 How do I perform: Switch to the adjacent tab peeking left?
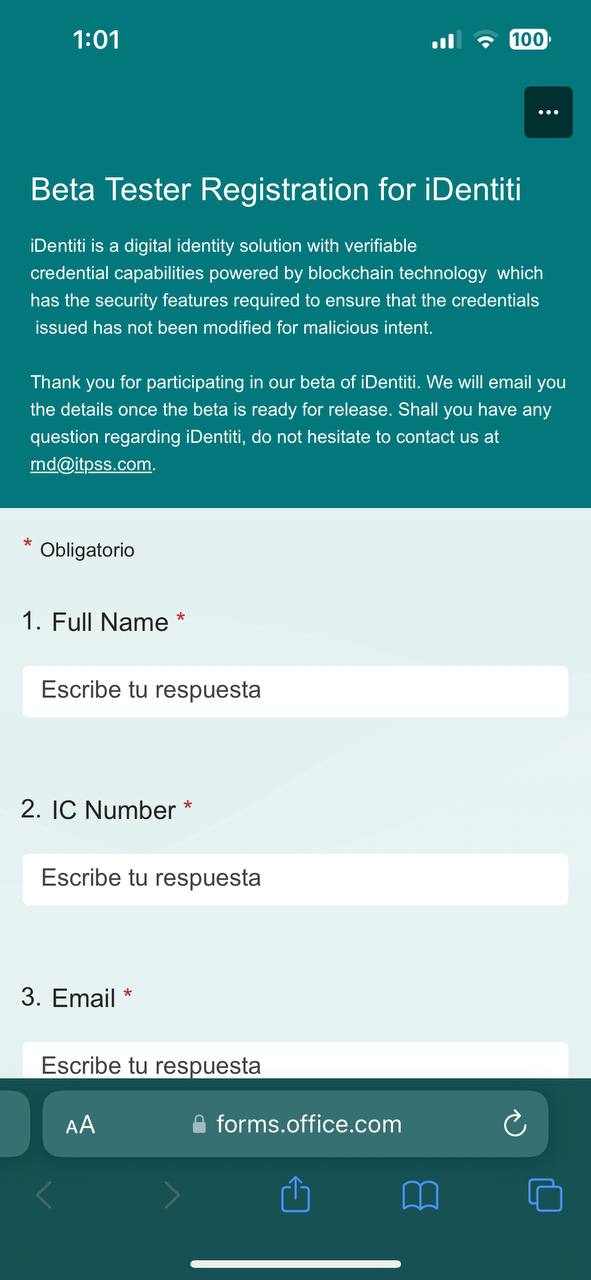pyautogui.click(x=14, y=1124)
